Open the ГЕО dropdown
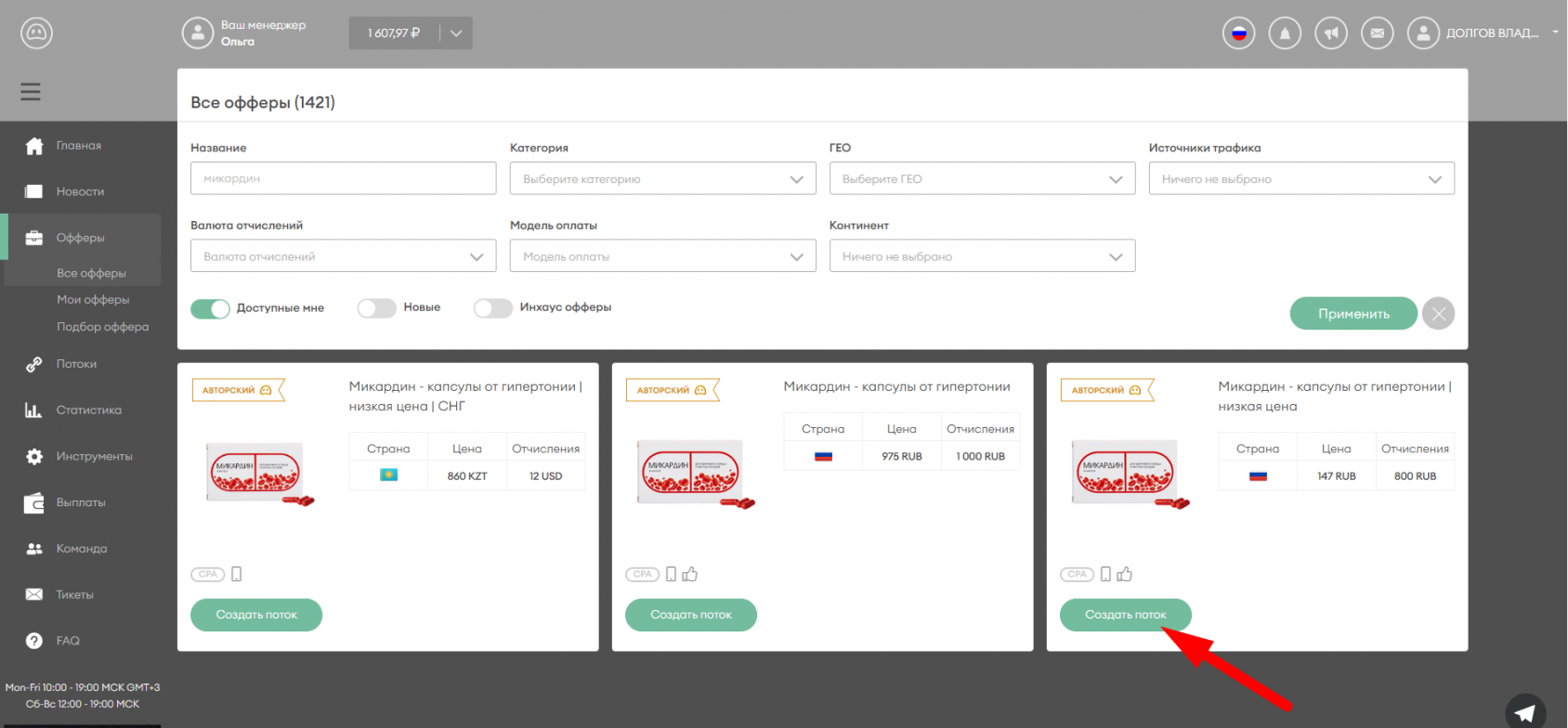 click(982, 178)
